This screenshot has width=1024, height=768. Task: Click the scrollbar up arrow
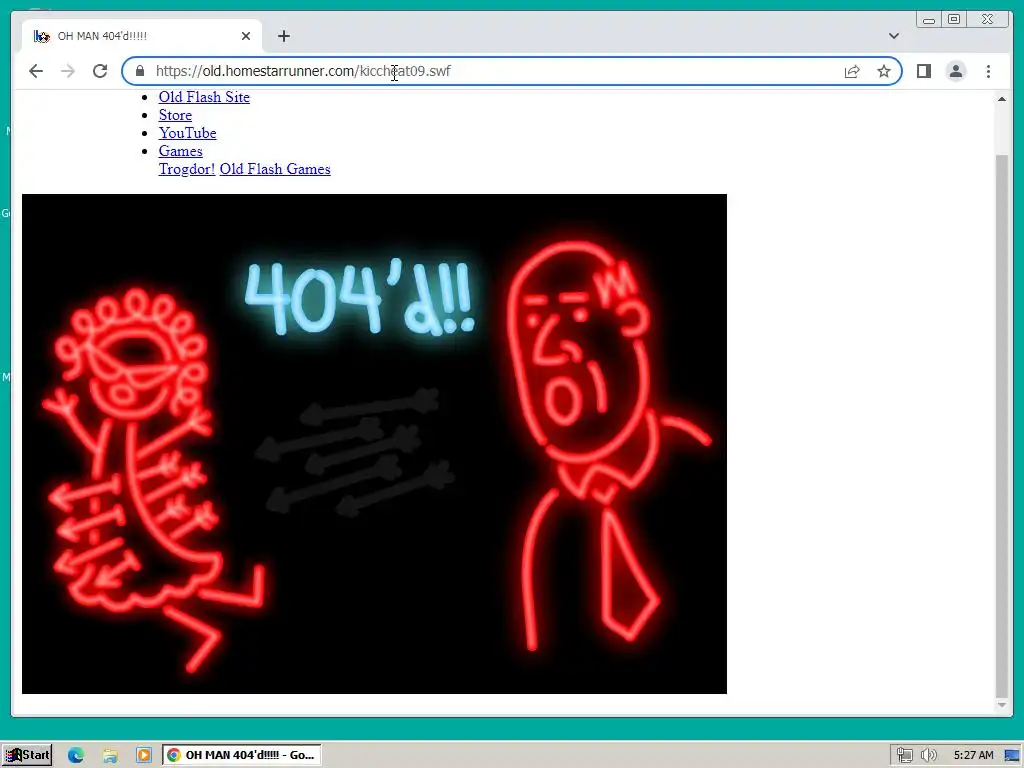(1001, 99)
